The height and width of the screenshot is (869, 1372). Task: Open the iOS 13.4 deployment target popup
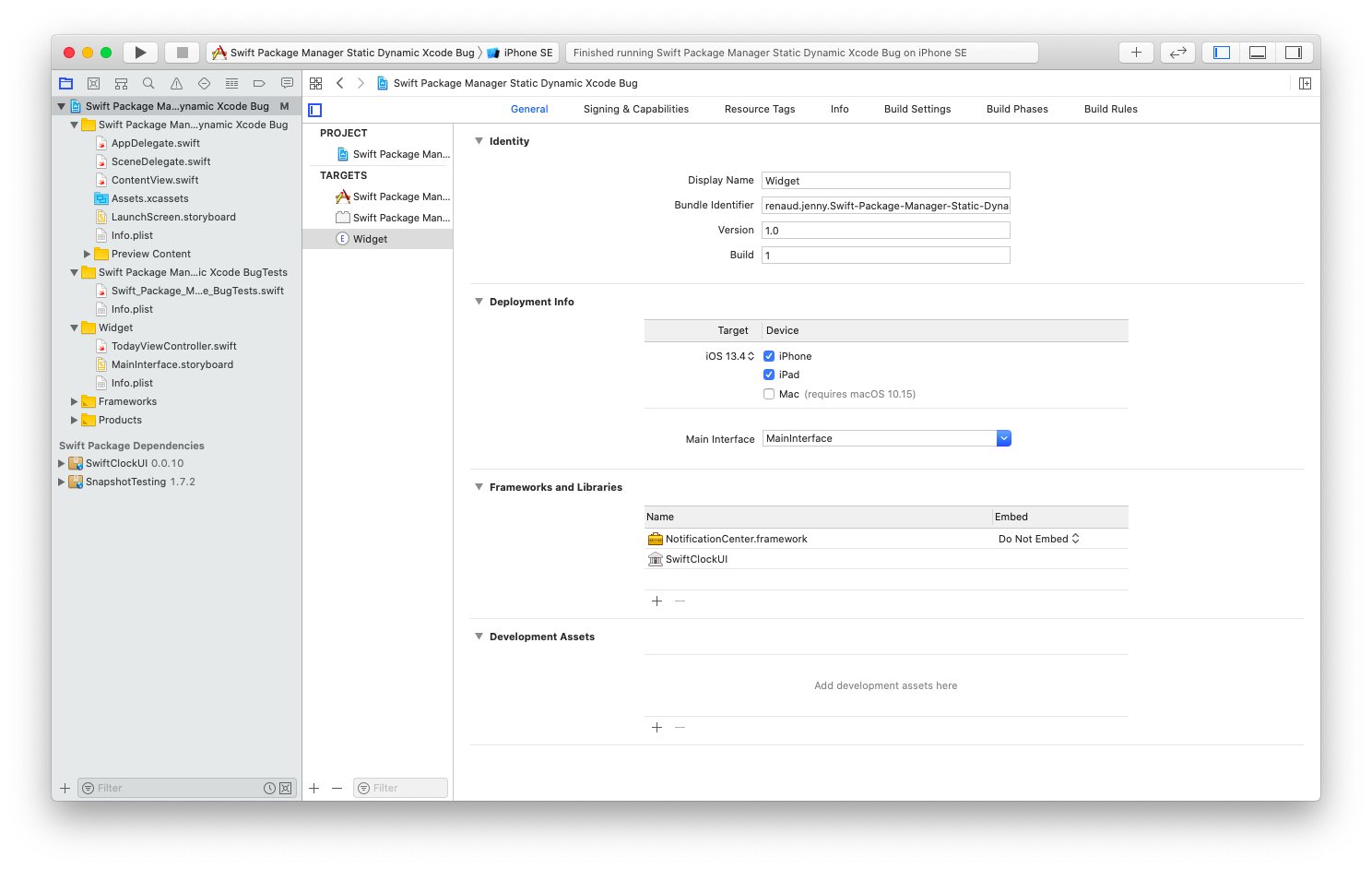729,356
